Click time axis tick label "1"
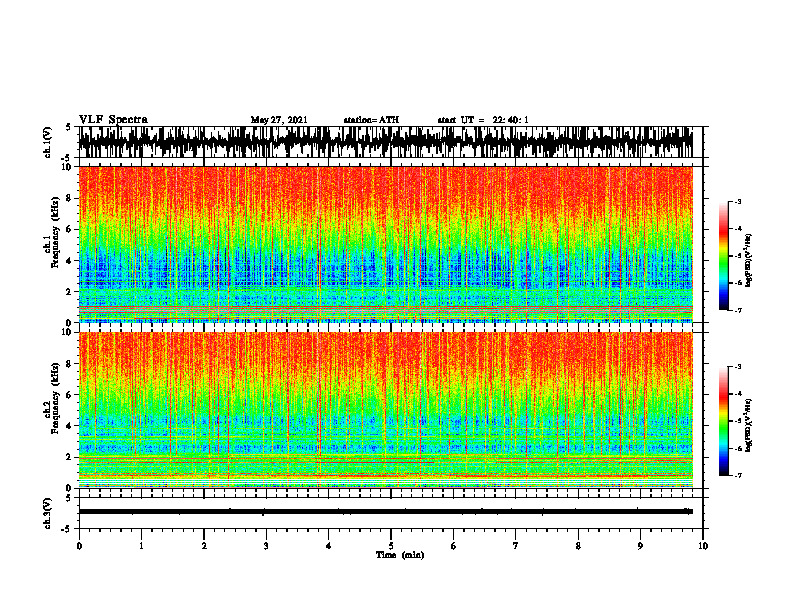This screenshot has height=612, width=792. (x=141, y=546)
